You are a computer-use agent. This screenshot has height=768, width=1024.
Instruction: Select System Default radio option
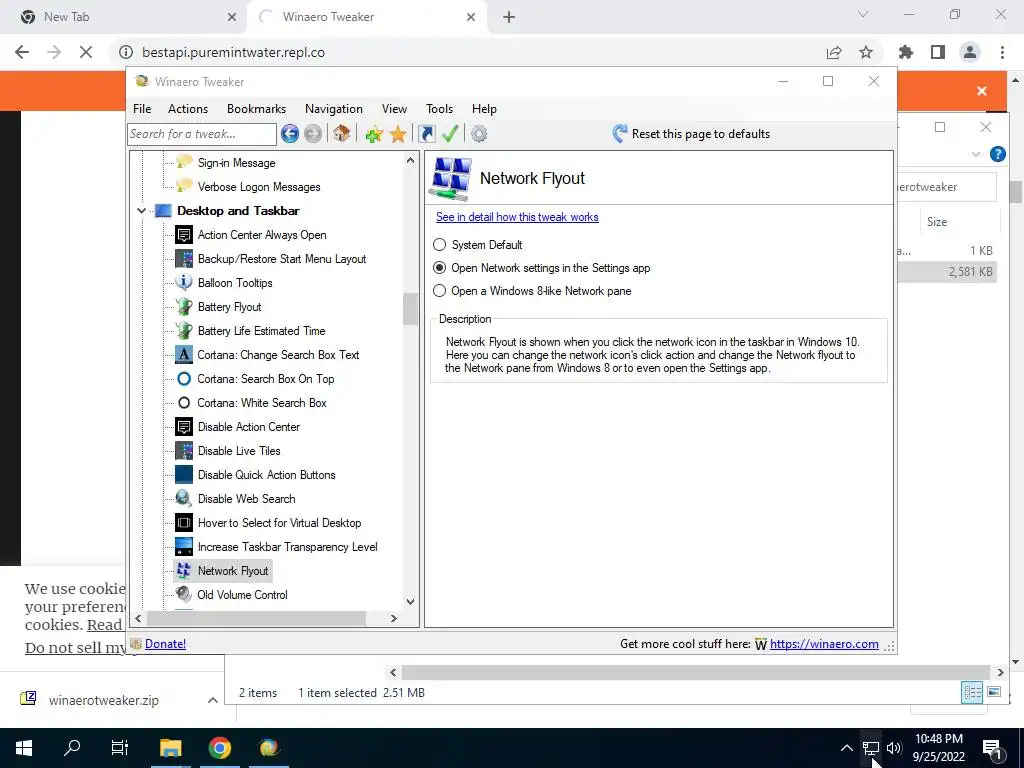click(x=440, y=244)
